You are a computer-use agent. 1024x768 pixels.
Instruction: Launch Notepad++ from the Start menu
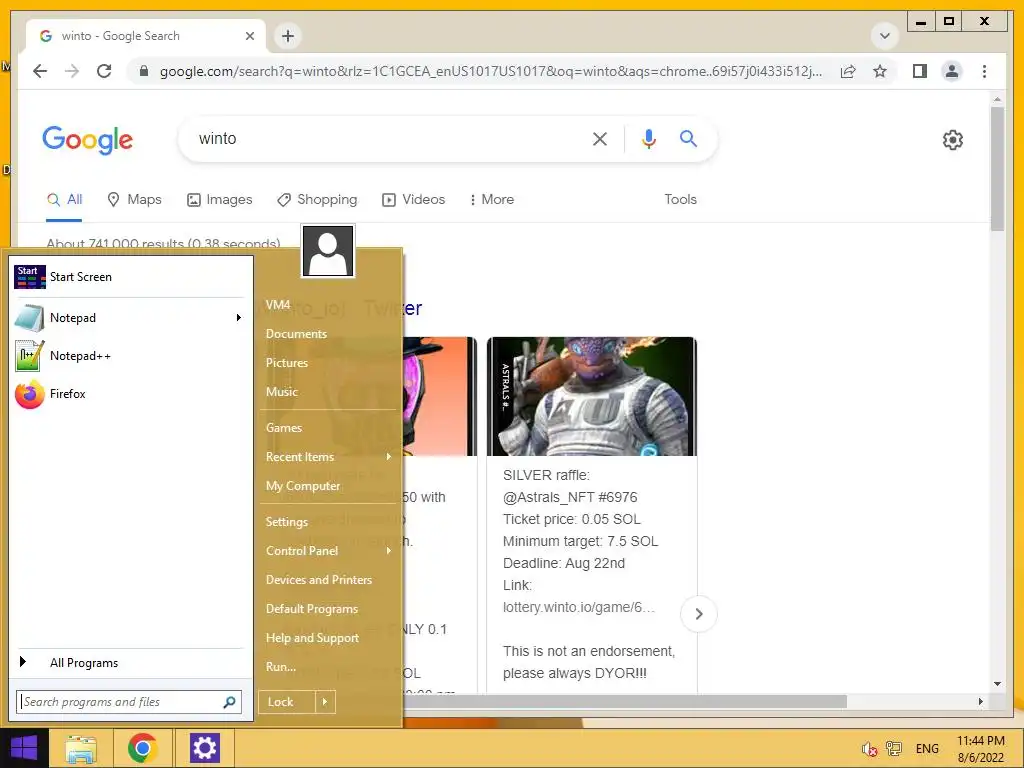[x=131, y=356]
